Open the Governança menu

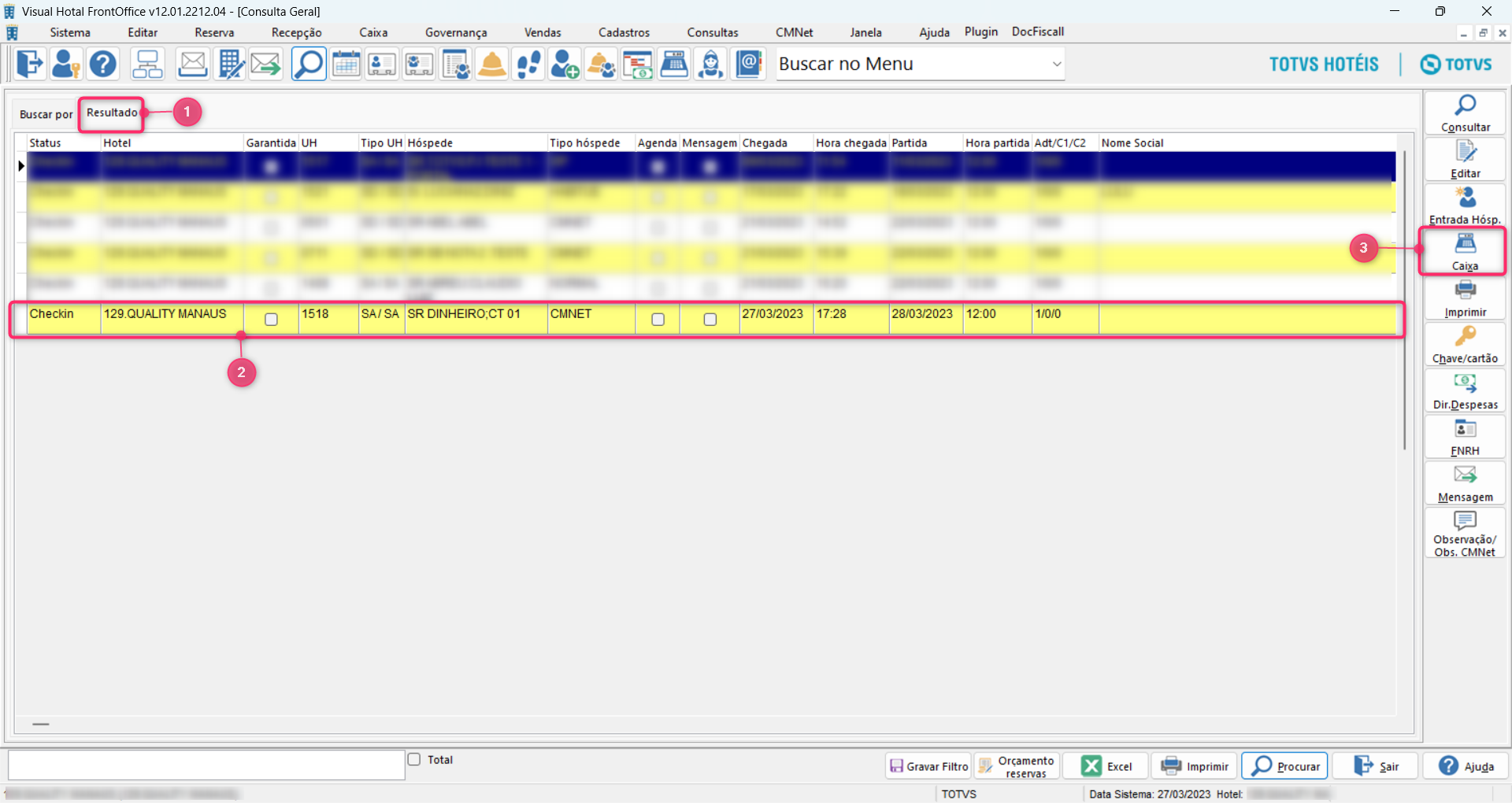tap(456, 32)
